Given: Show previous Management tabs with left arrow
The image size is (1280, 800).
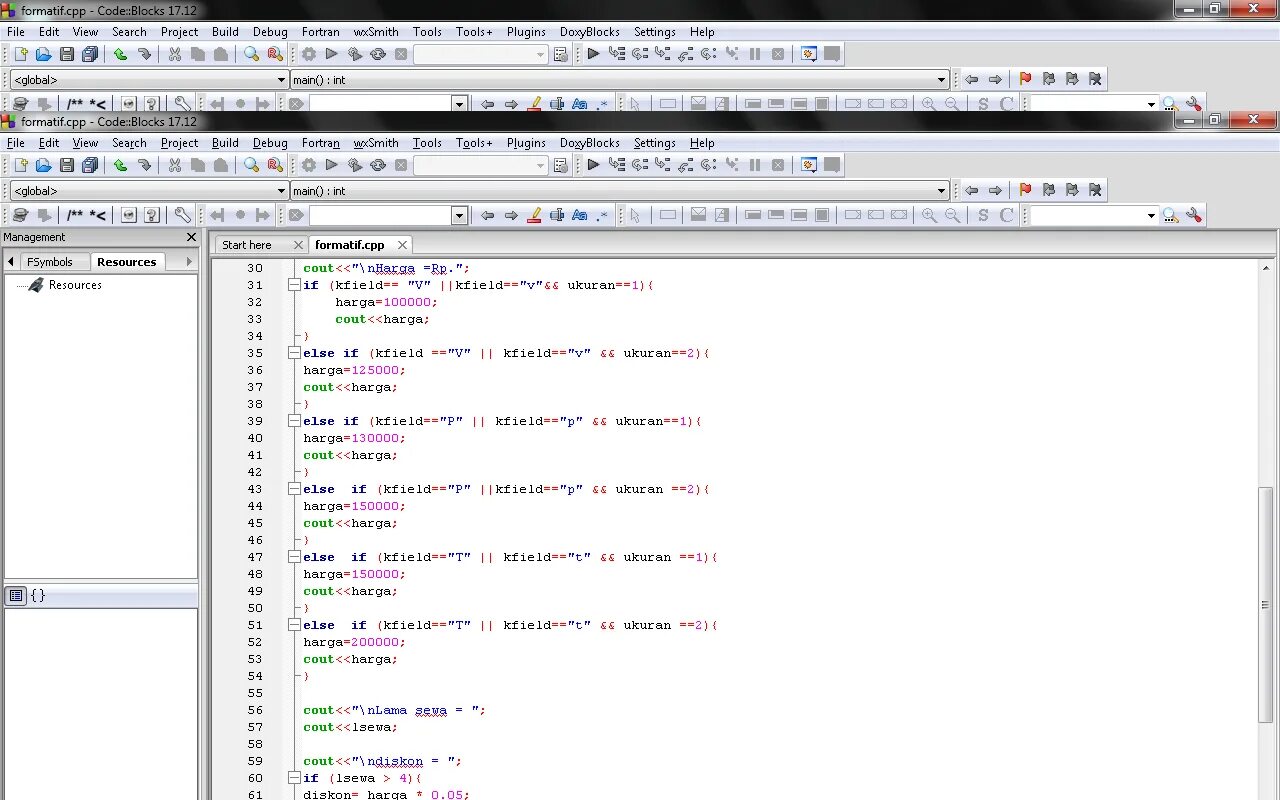Looking at the screenshot, I should pos(11,262).
